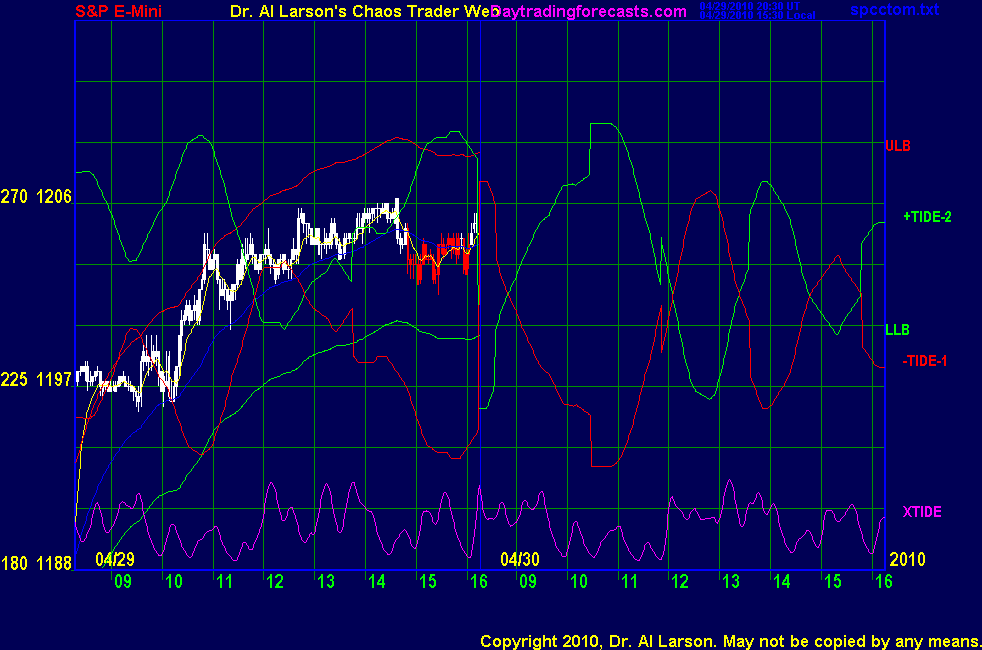This screenshot has height=650, width=982.
Task: Click hour 13 of 04/30 session
Action: point(731,582)
